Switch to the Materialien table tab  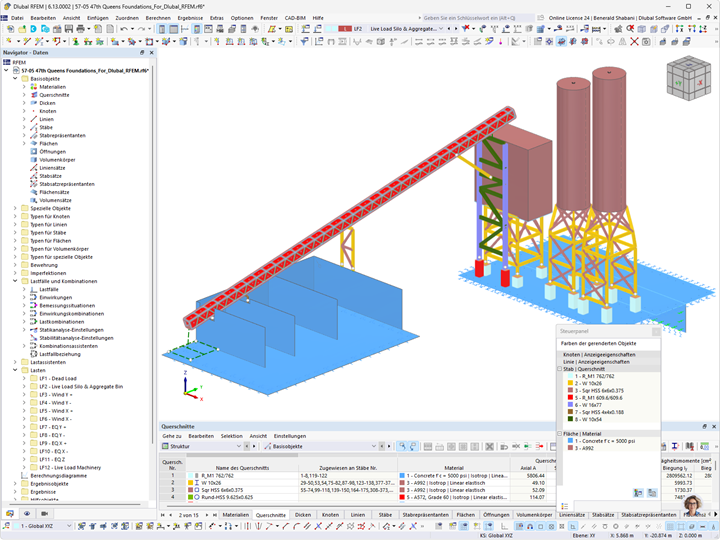click(236, 515)
